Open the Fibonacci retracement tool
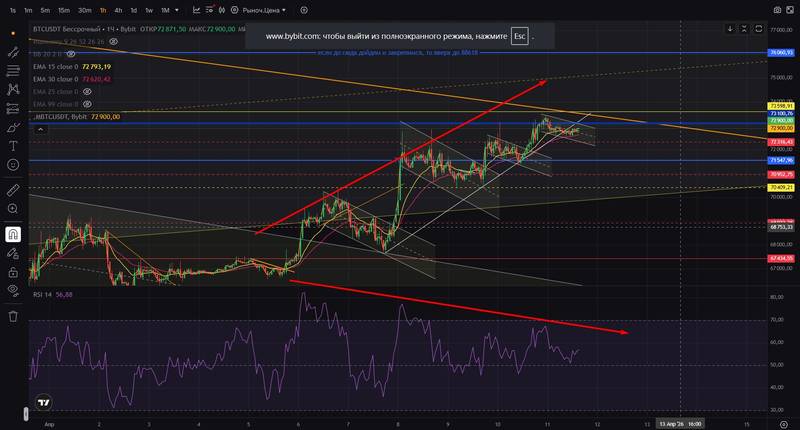The width and height of the screenshot is (800, 430). (13, 70)
